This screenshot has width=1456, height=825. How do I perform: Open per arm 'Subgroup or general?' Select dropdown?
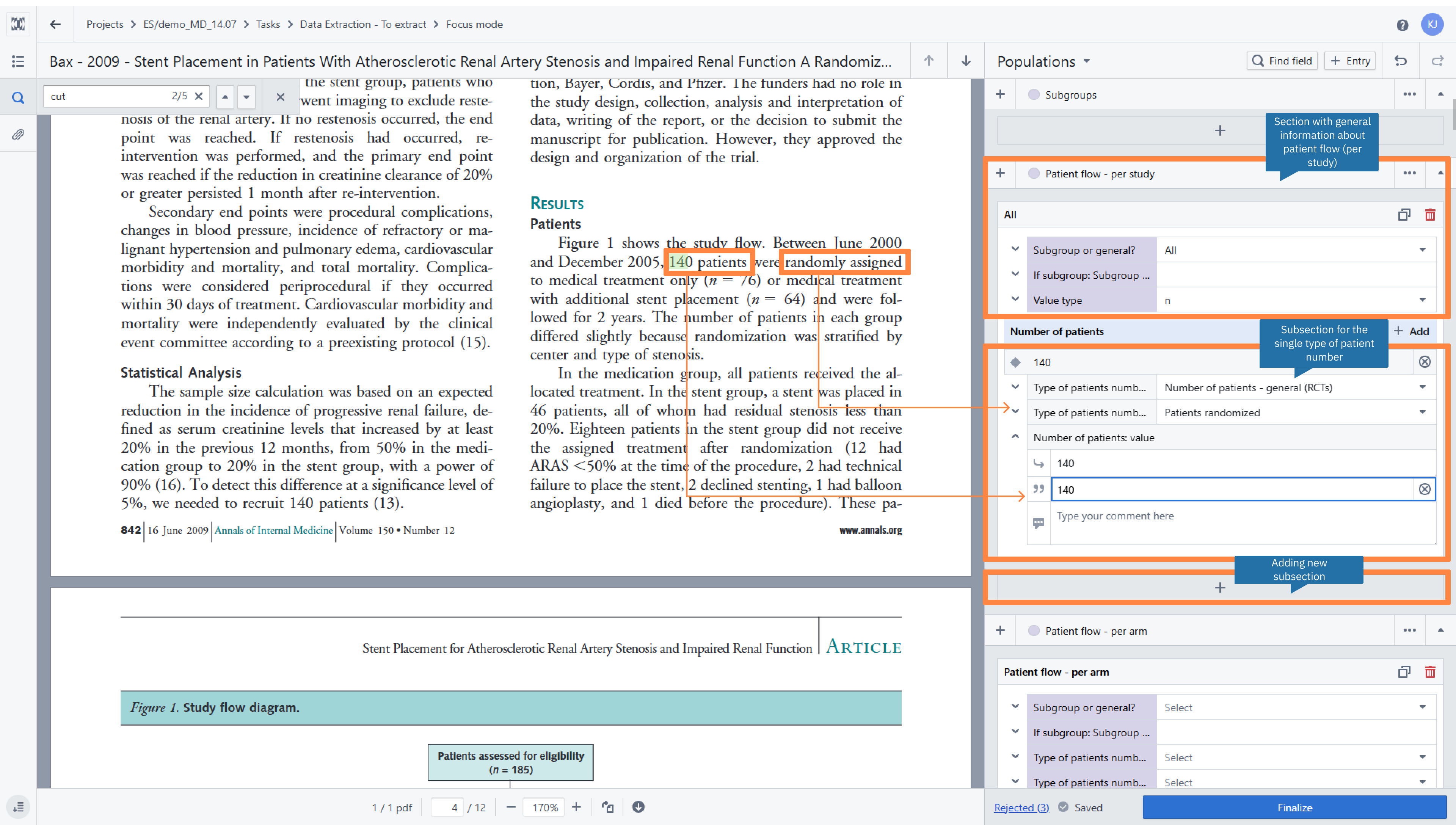coord(1296,708)
